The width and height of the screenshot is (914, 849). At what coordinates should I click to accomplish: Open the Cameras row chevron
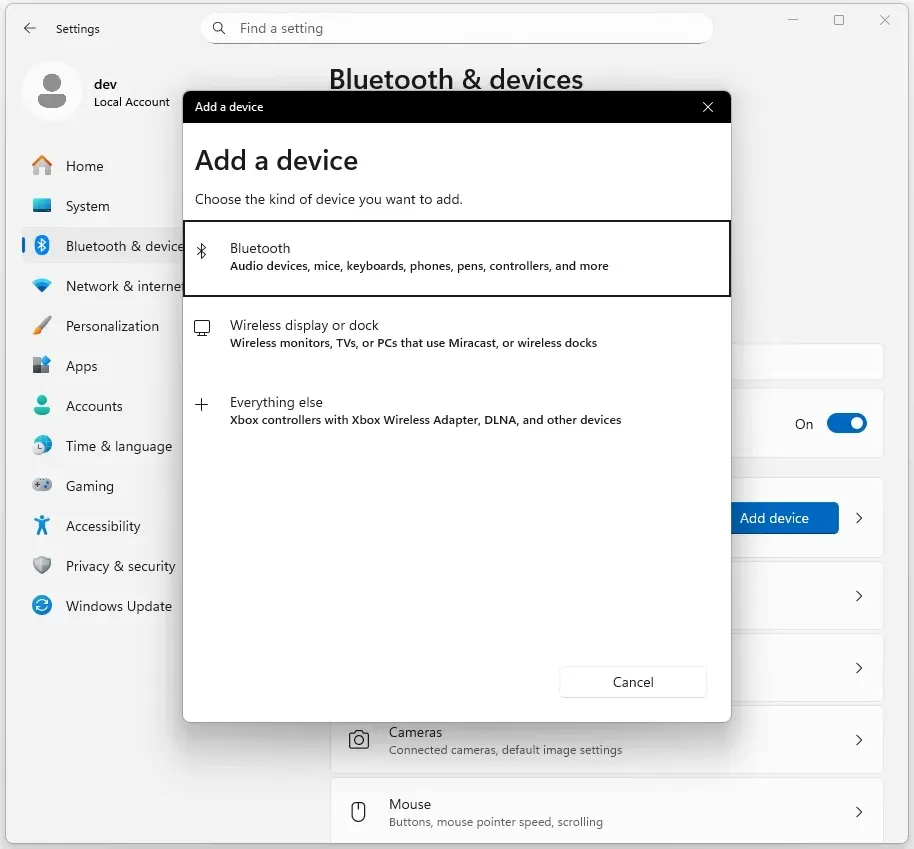859,740
